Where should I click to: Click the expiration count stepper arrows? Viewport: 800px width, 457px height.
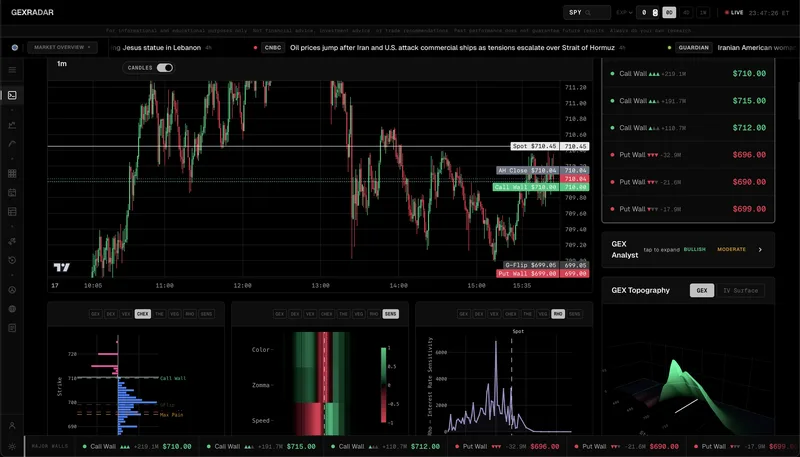(655, 13)
